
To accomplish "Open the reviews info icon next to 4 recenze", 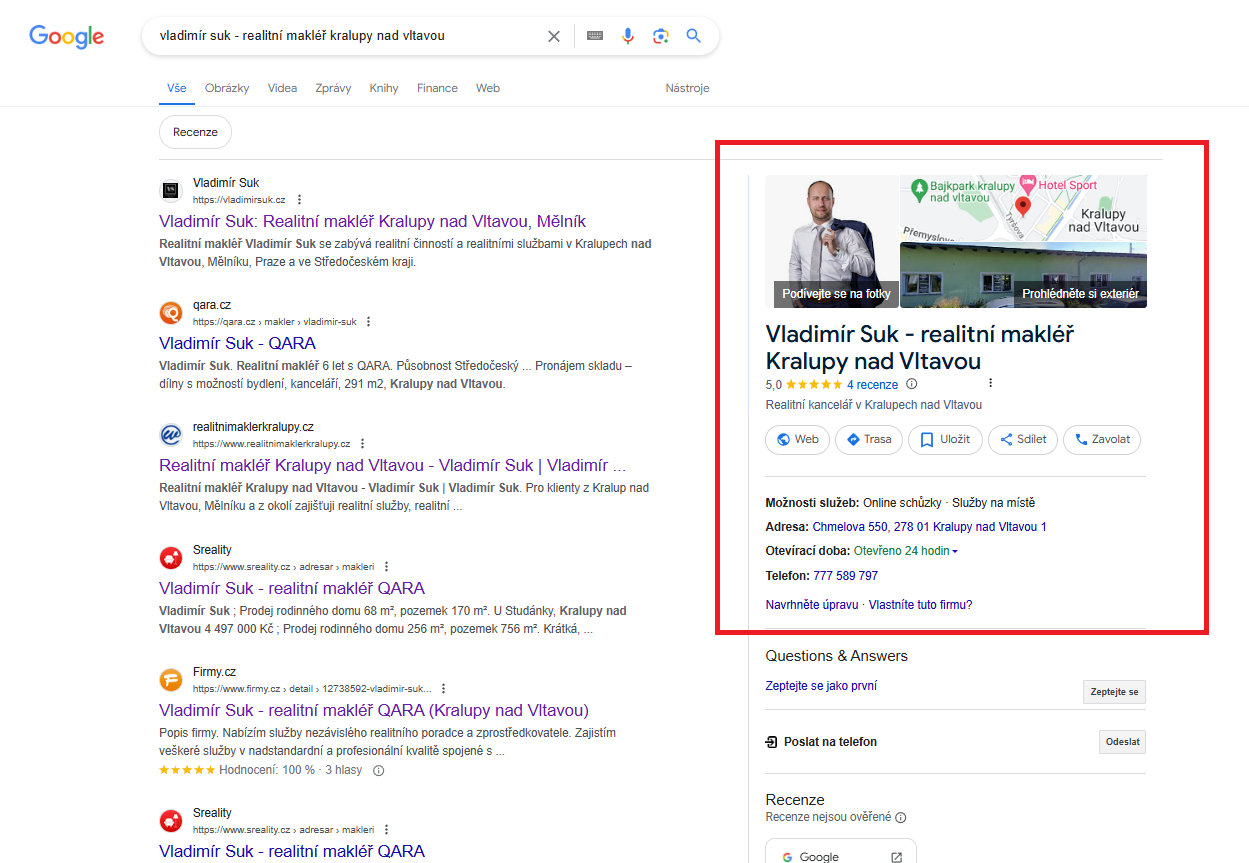I will pyautogui.click(x=911, y=384).
